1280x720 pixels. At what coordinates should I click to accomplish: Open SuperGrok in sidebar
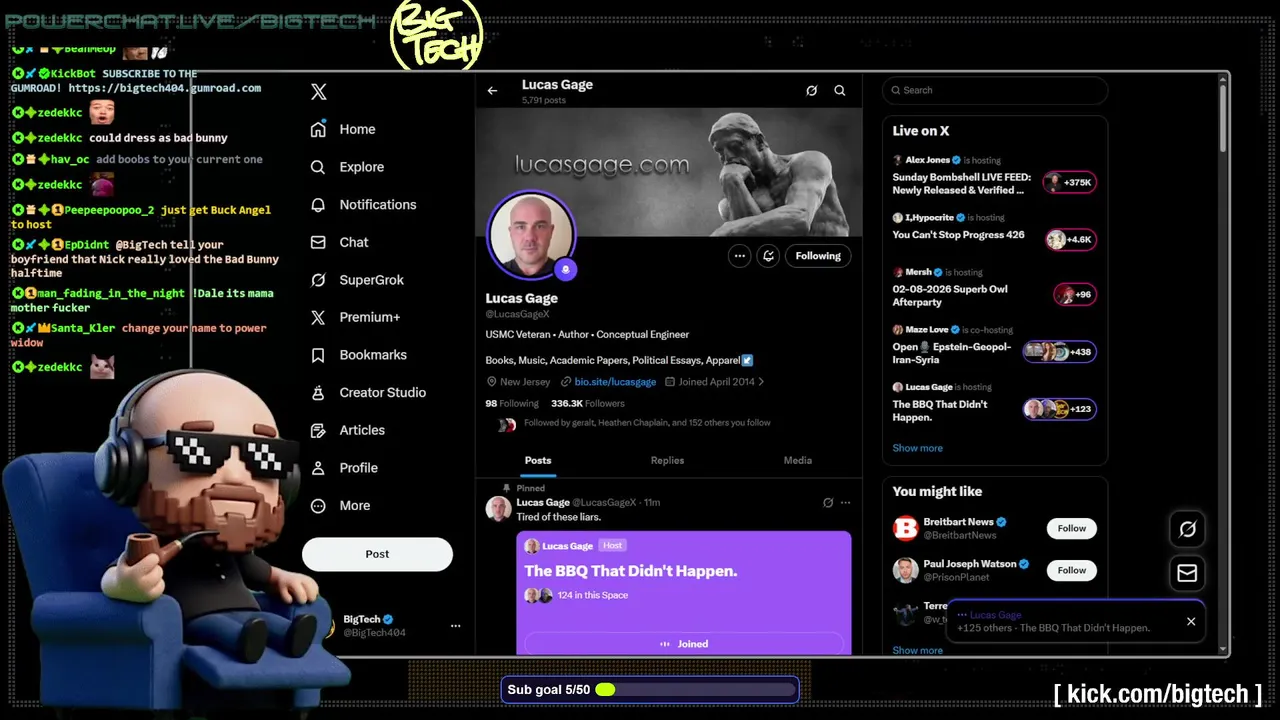point(357,280)
